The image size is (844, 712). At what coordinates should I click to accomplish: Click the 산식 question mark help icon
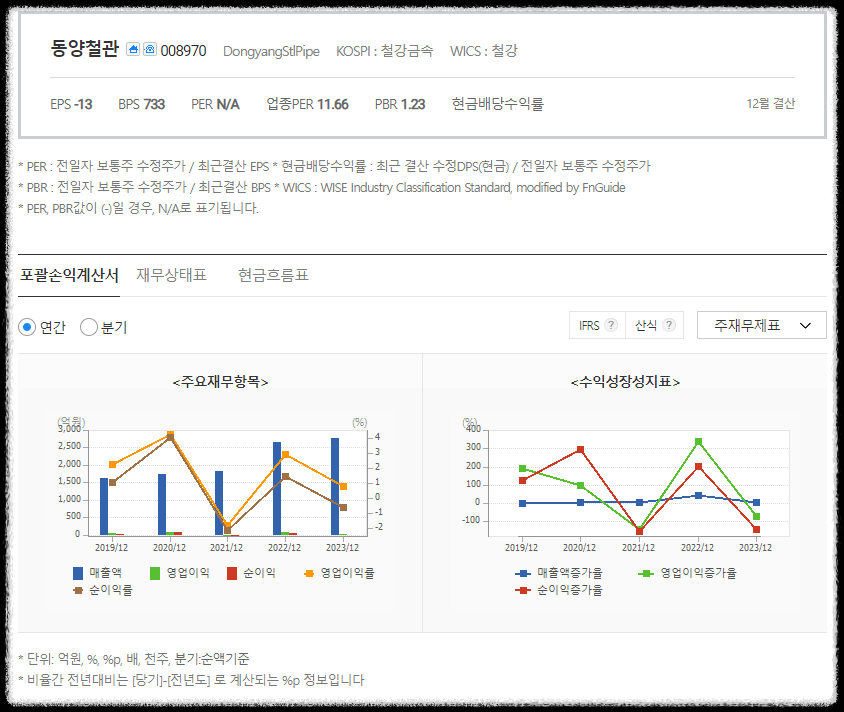point(669,325)
